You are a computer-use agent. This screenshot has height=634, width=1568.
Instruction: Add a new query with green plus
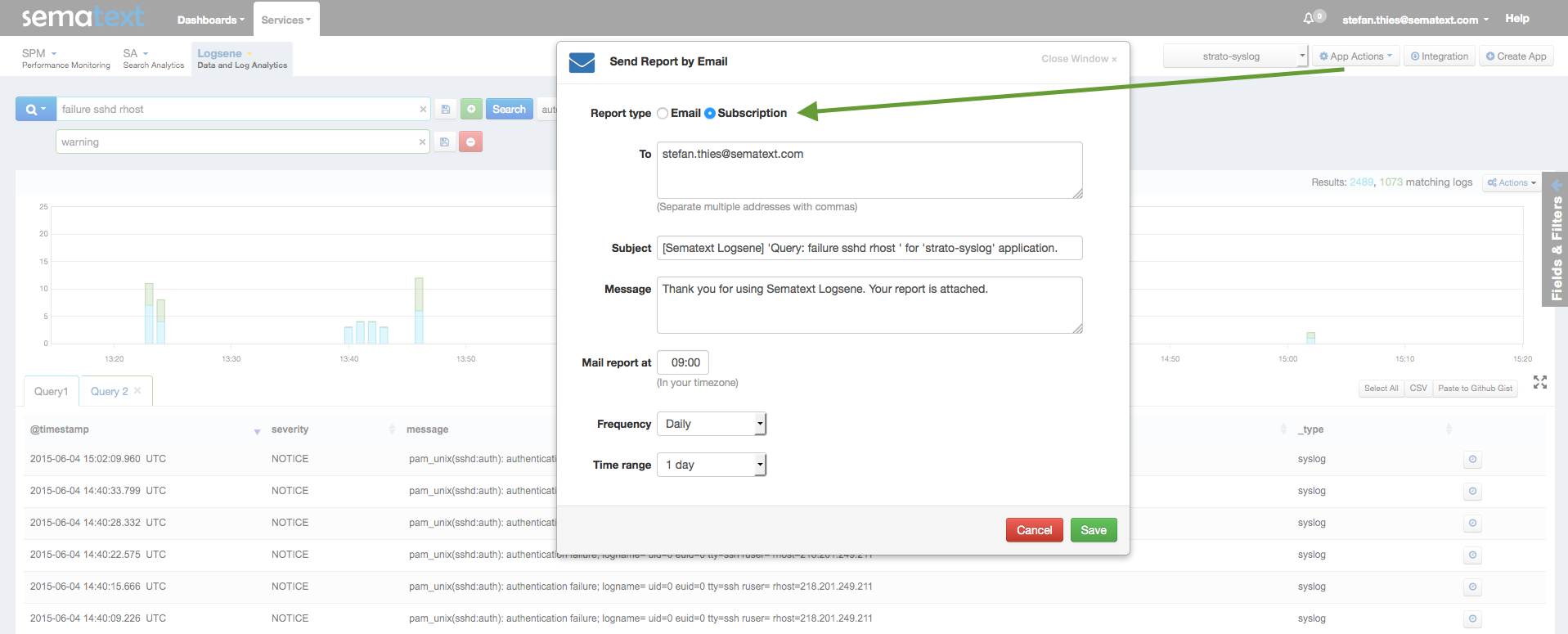471,109
